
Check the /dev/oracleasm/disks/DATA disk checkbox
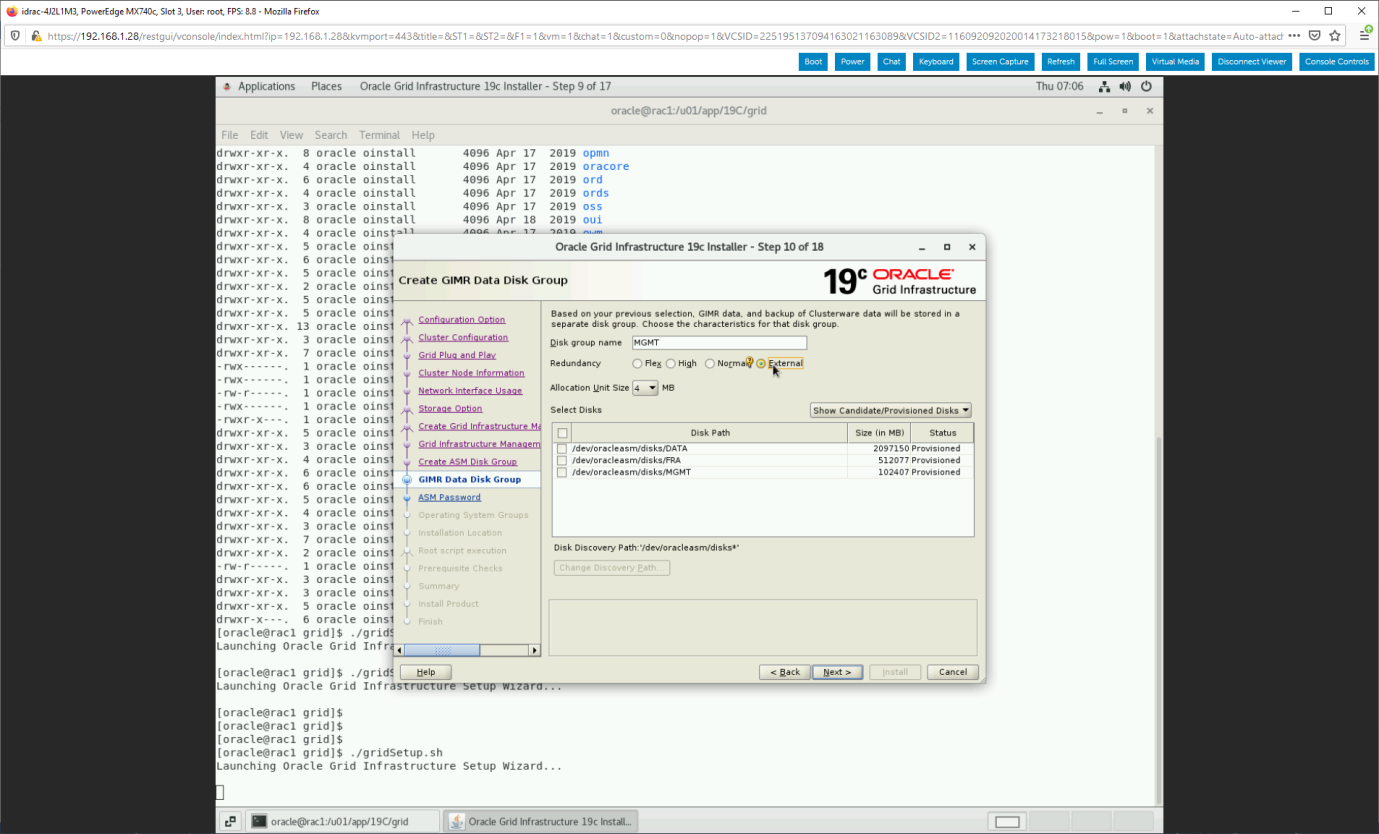pyautogui.click(x=562, y=449)
